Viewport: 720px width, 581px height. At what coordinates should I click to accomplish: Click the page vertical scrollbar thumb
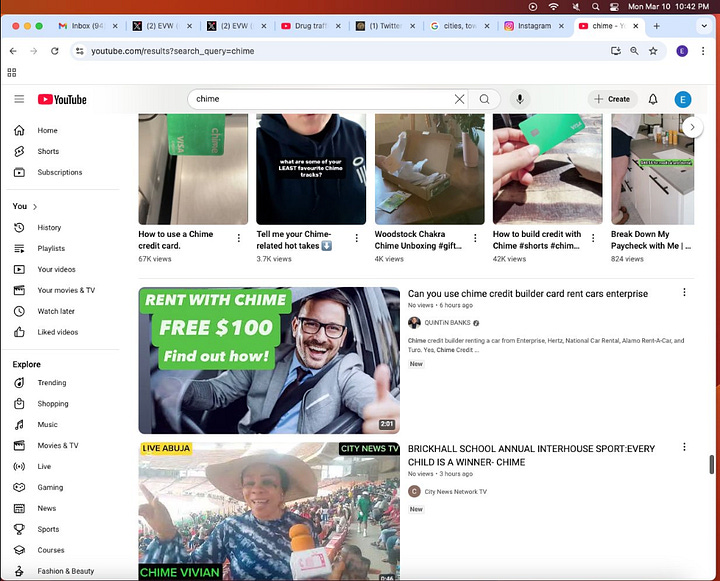(x=712, y=464)
